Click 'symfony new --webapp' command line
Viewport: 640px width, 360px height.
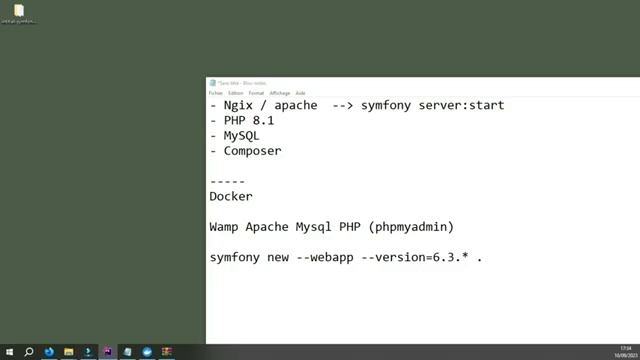tap(346, 258)
